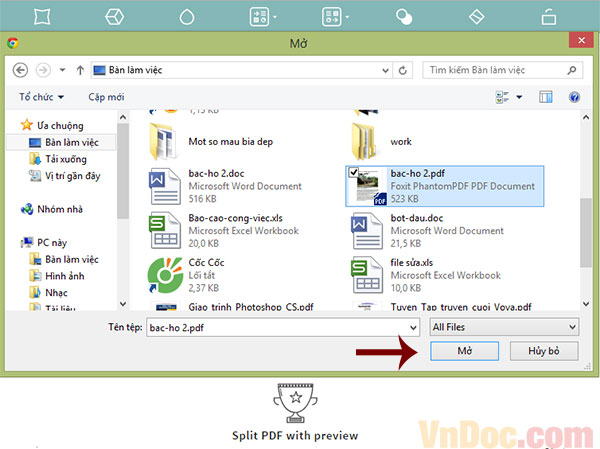Image resolution: width=600 pixels, height=449 pixels.
Task: Go up one folder level arrow
Action: (80, 70)
